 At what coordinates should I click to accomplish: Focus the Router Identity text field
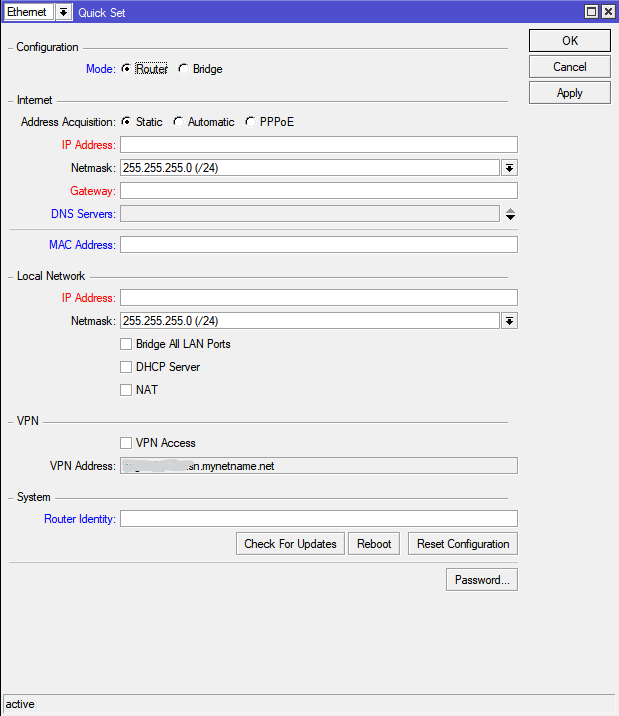point(318,519)
